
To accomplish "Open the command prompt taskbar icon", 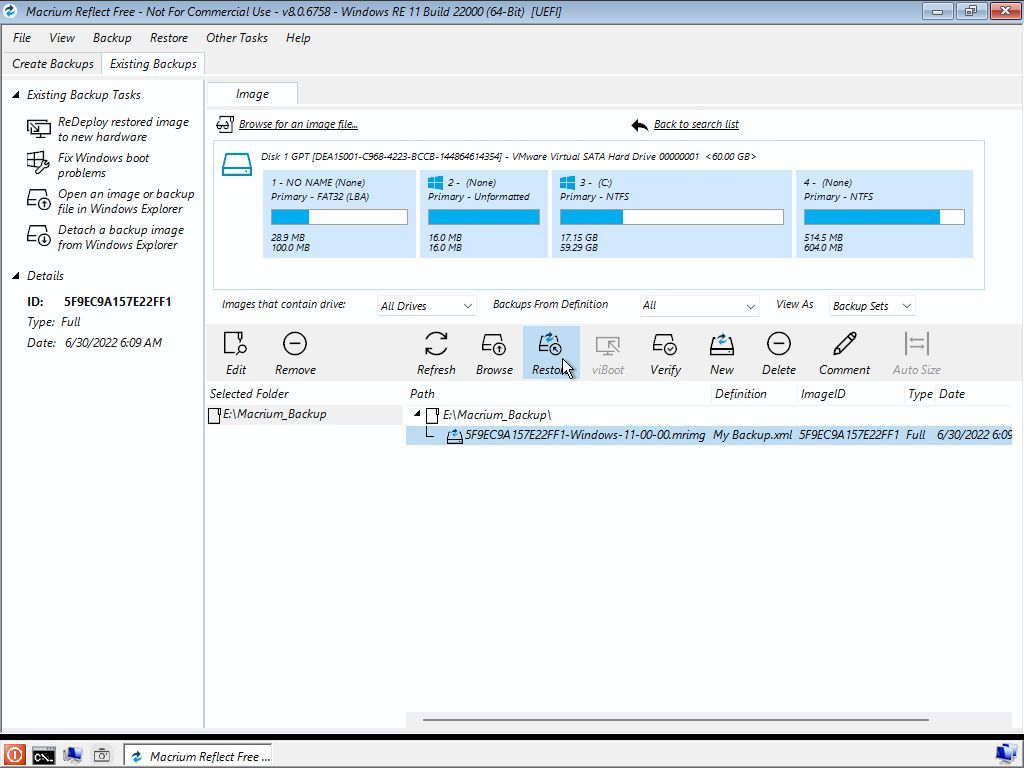I will 44,756.
